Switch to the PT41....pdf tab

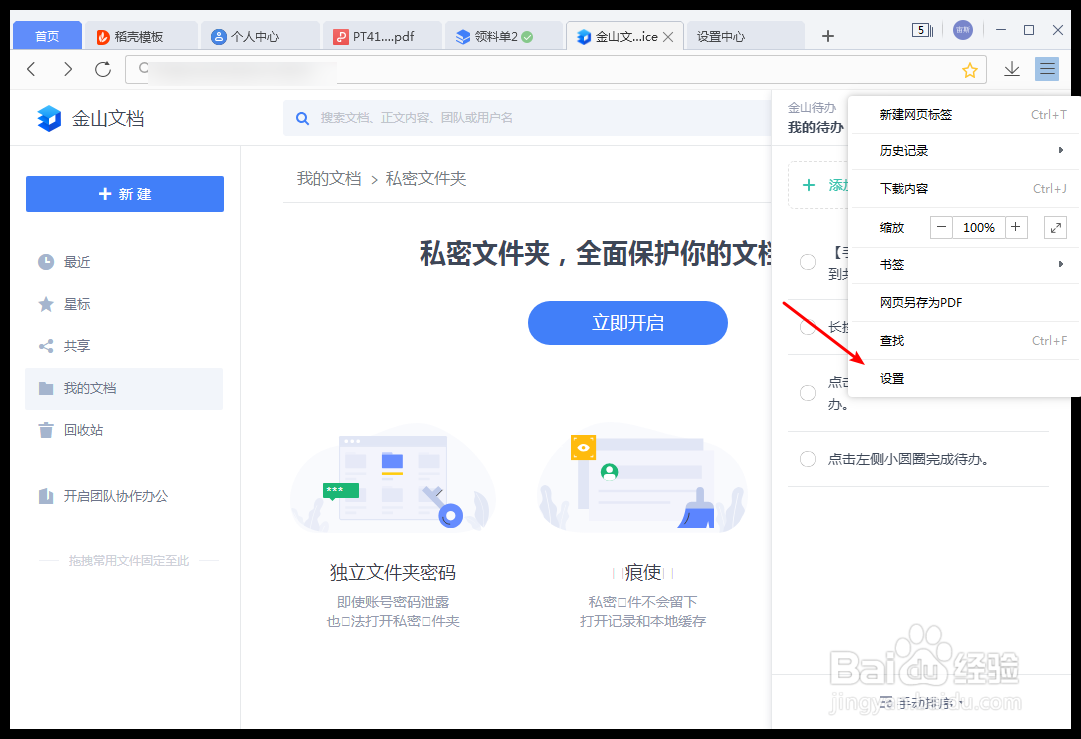coord(383,36)
